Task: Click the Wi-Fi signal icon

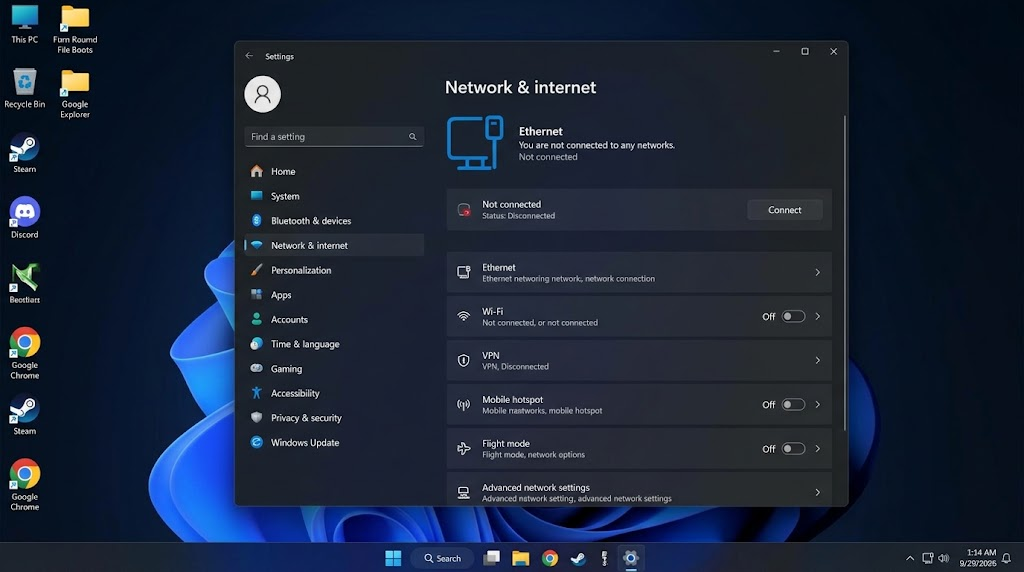Action: pos(464,316)
